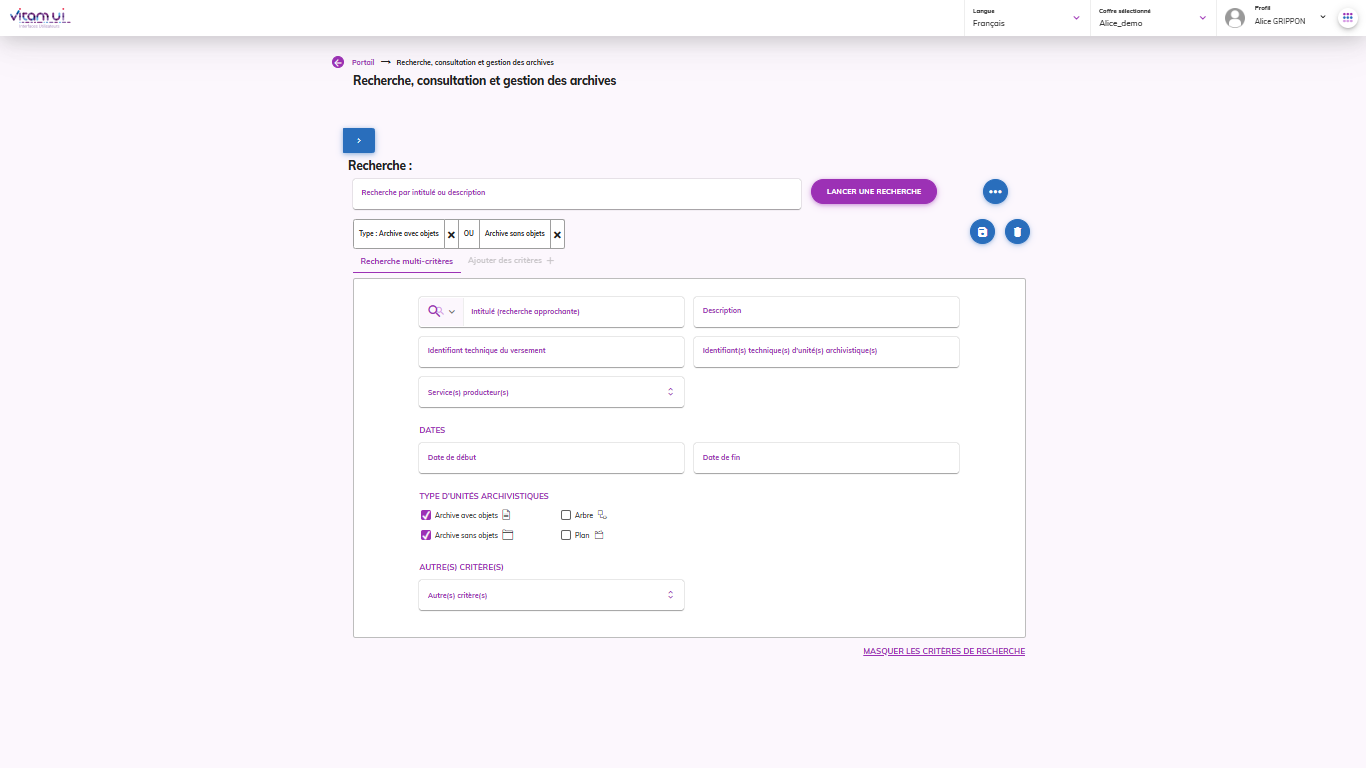Click the save search criteria icon

coord(982,232)
